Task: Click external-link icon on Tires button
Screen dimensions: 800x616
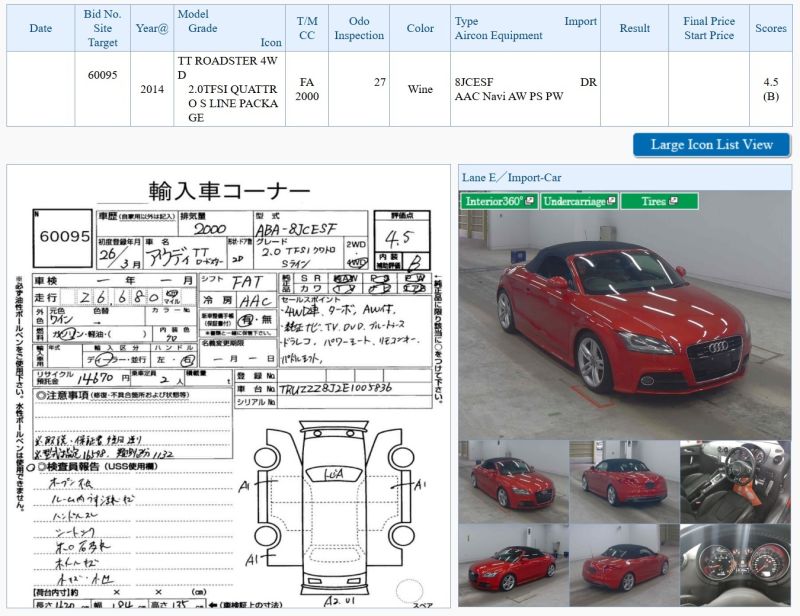Action: (673, 201)
